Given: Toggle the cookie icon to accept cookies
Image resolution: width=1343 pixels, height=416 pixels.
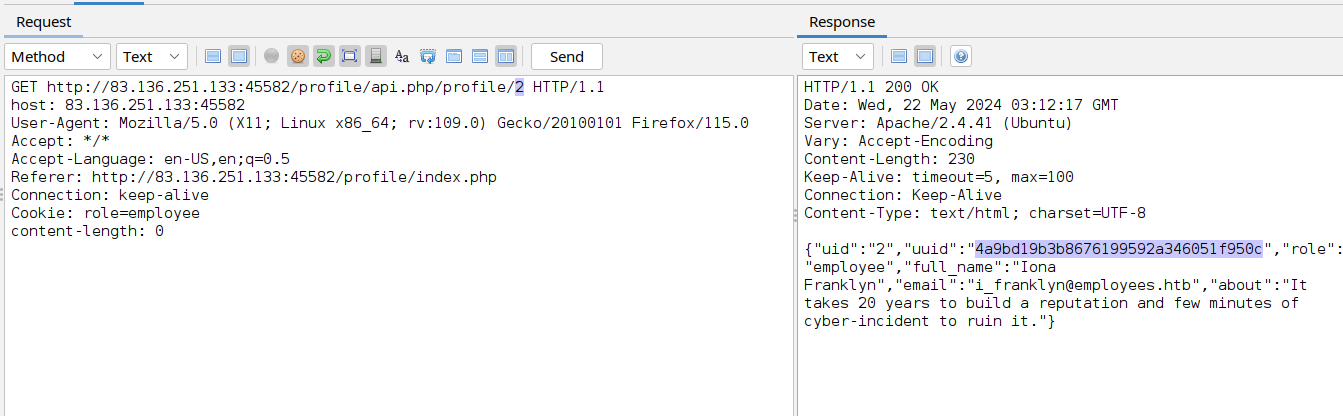Looking at the screenshot, I should (x=298, y=57).
